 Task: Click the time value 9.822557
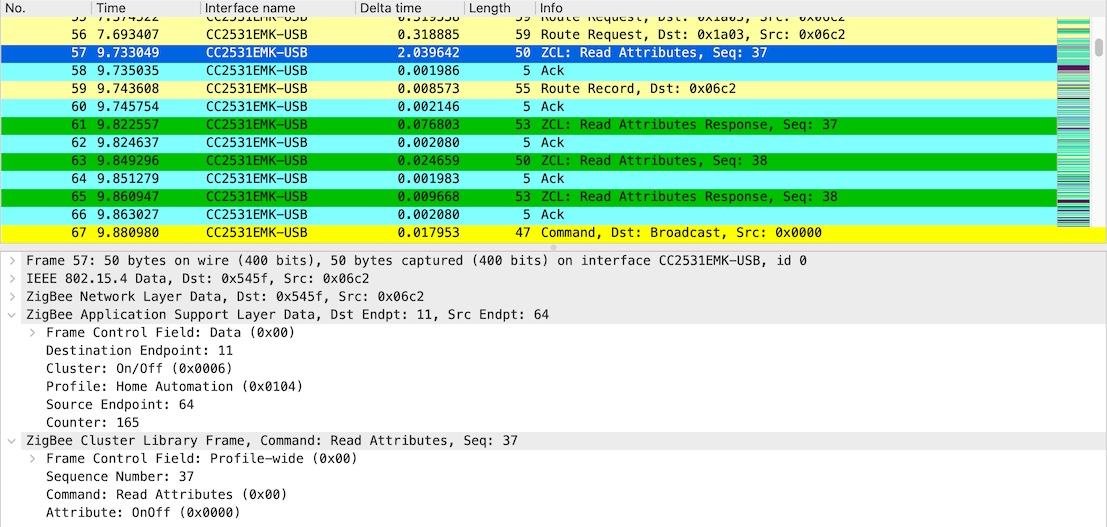[x=128, y=125]
